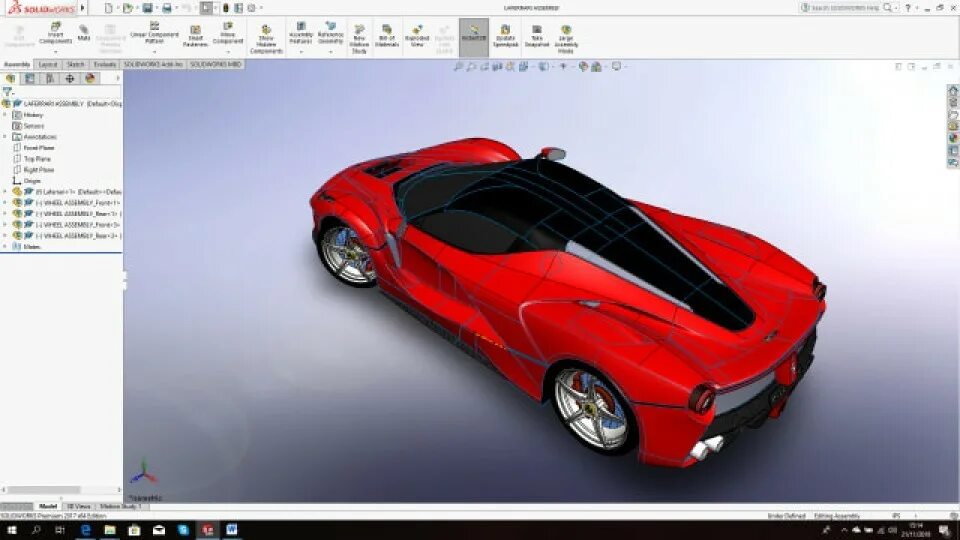Open the DimXpertManager tab
This screenshot has height=540, width=960.
[69, 78]
